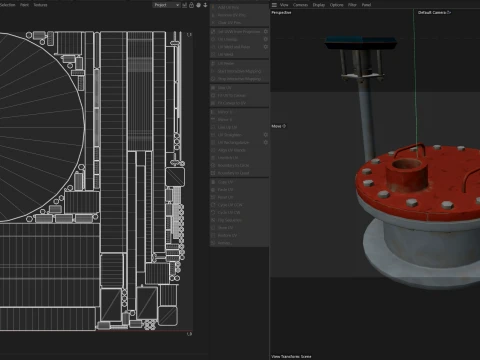Click the UV Weld and Relax icon
This screenshot has width=480, height=360.
pos(213,47)
